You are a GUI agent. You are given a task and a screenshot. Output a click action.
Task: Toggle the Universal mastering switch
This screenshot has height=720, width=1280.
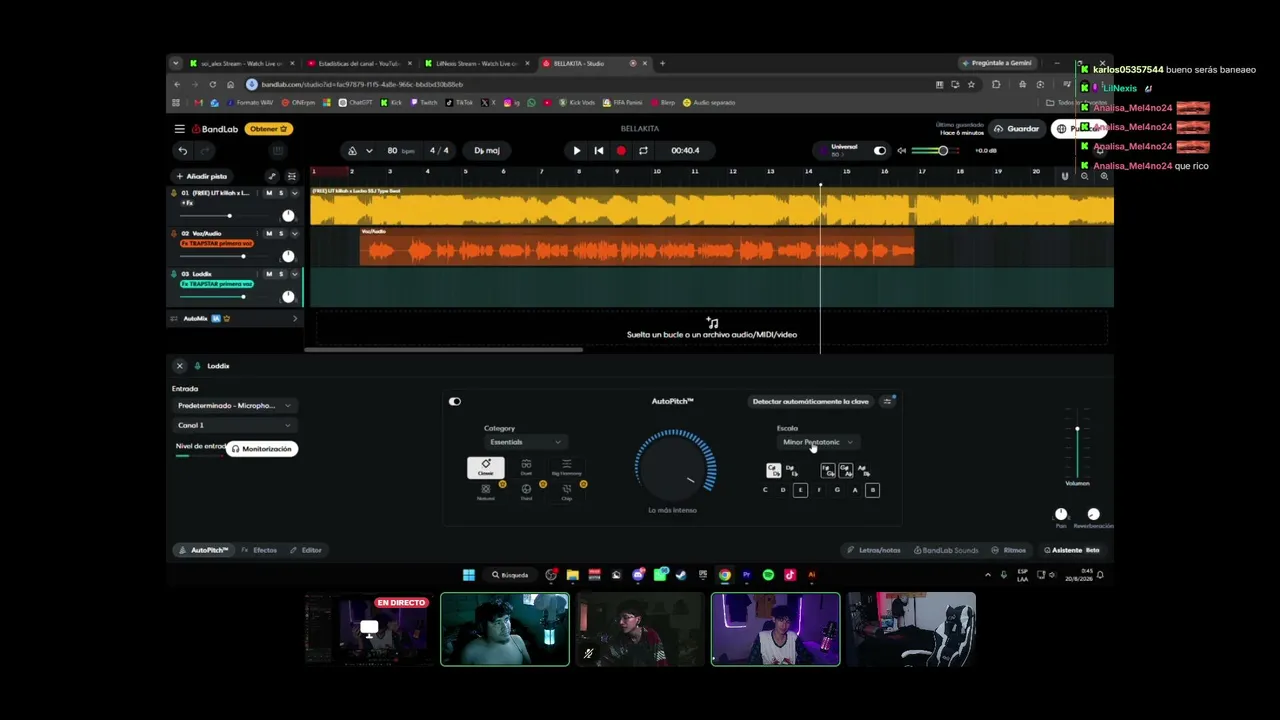click(x=880, y=151)
